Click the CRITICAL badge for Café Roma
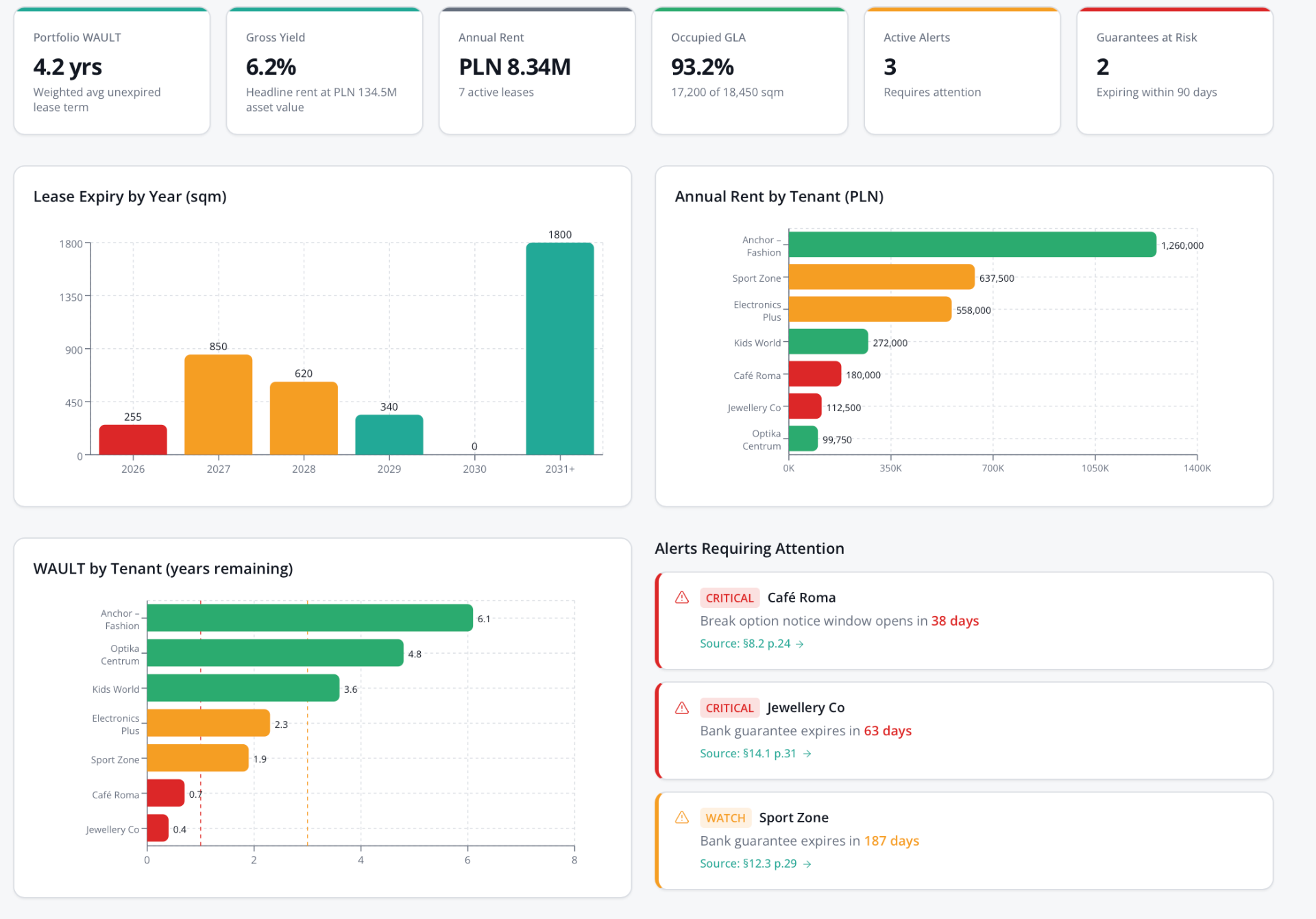 click(x=729, y=598)
